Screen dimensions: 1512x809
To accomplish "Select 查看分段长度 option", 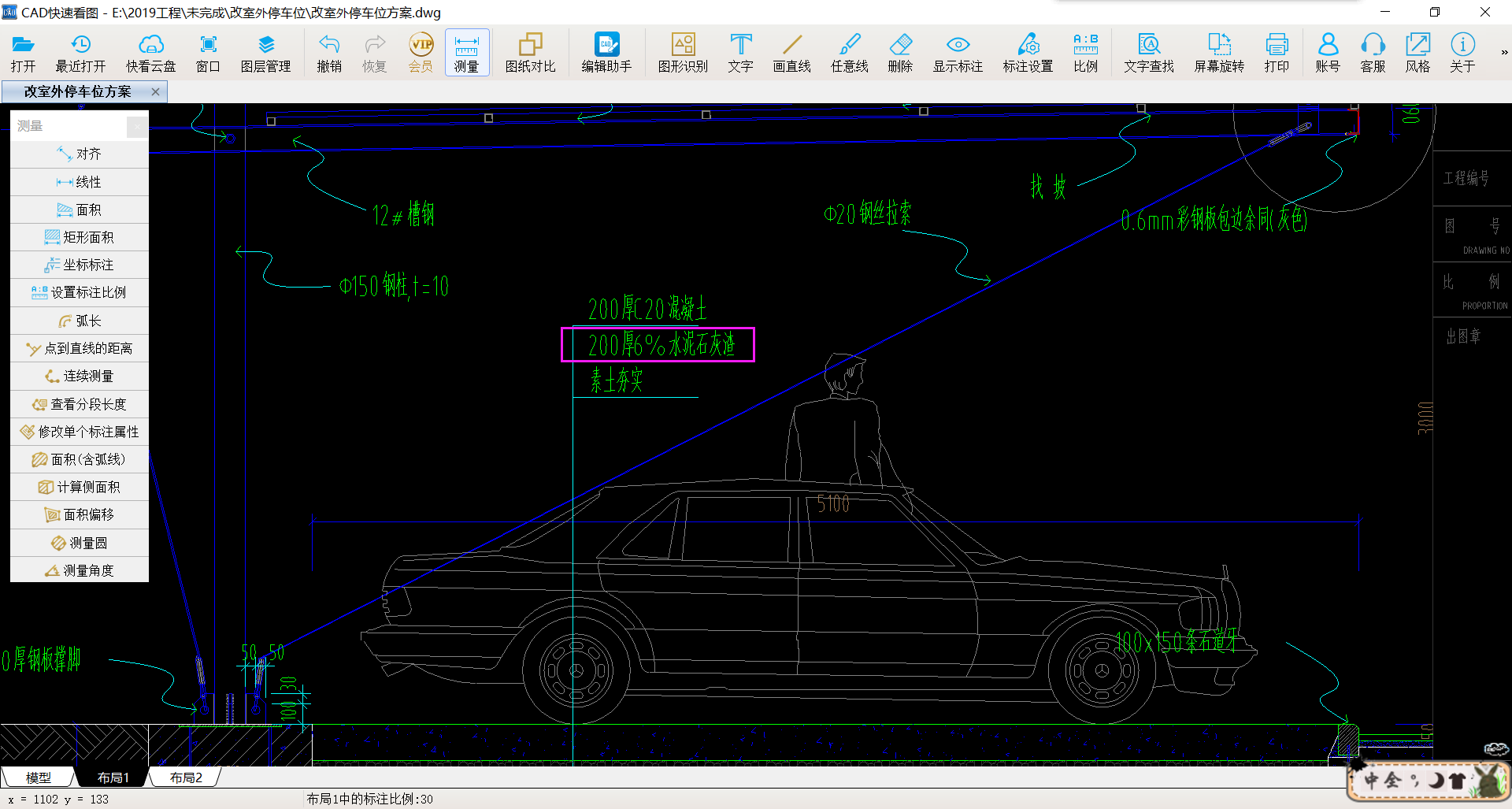I will point(80,404).
